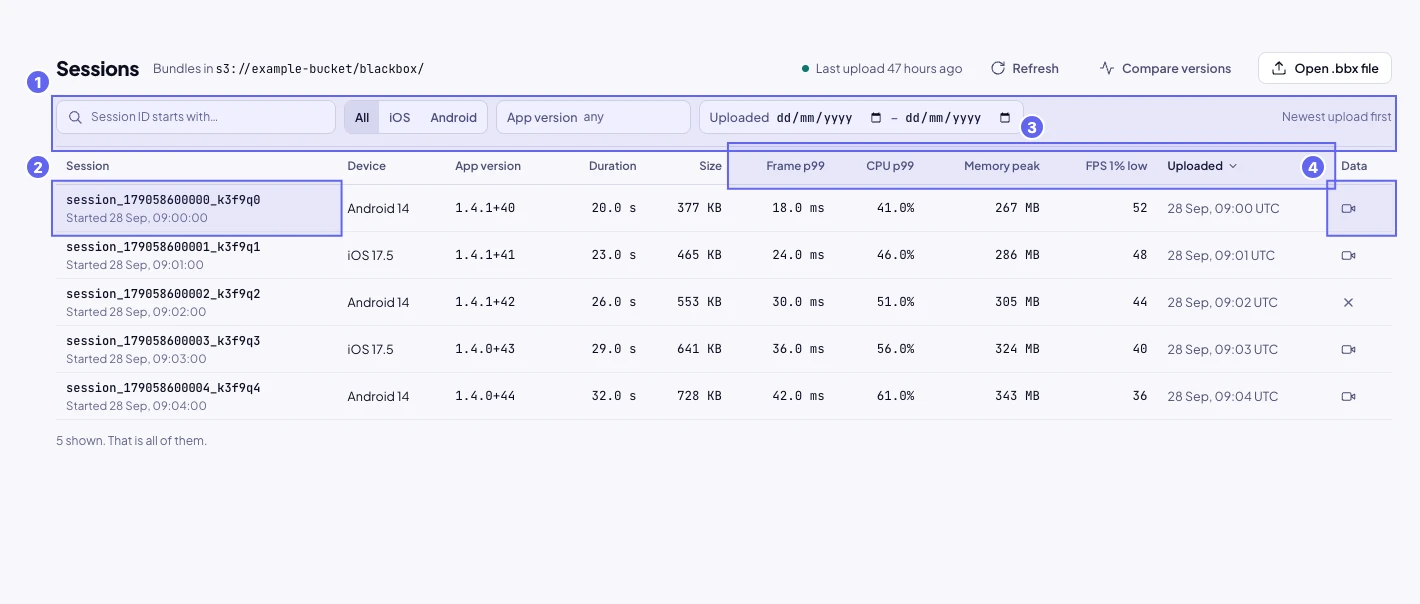This screenshot has height=604, width=1420.
Task: Click video icon for session ending k3f9q3
Action: (1348, 349)
